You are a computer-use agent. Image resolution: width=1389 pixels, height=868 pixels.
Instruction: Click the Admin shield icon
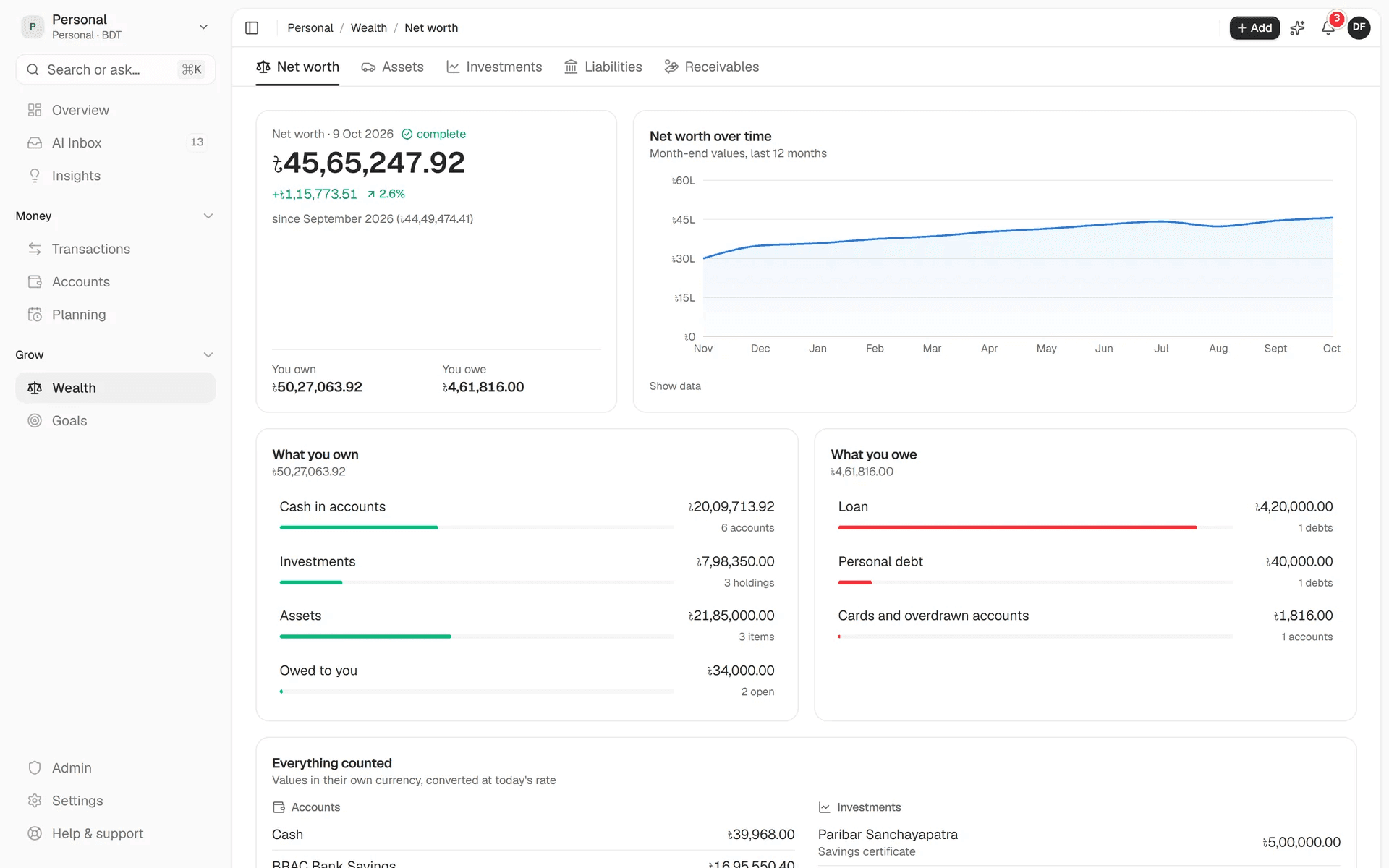[x=35, y=768]
